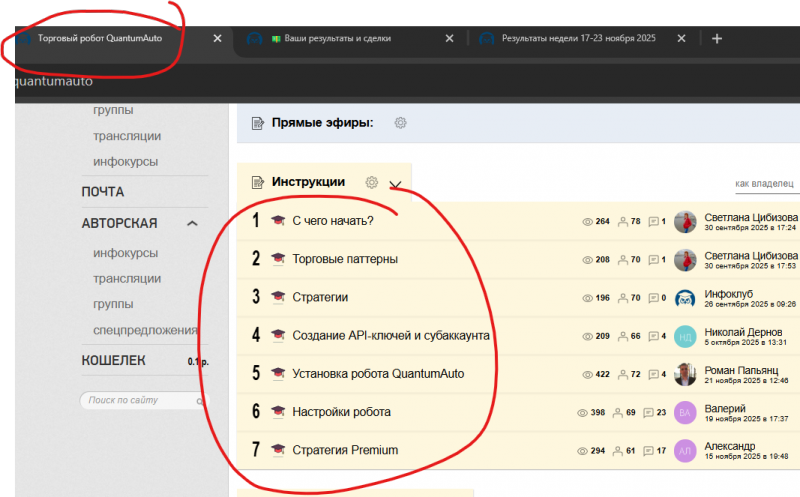Click graduation cap icon of 'Торговые паттерны'
The width and height of the screenshot is (800, 497).
pyautogui.click(x=278, y=259)
